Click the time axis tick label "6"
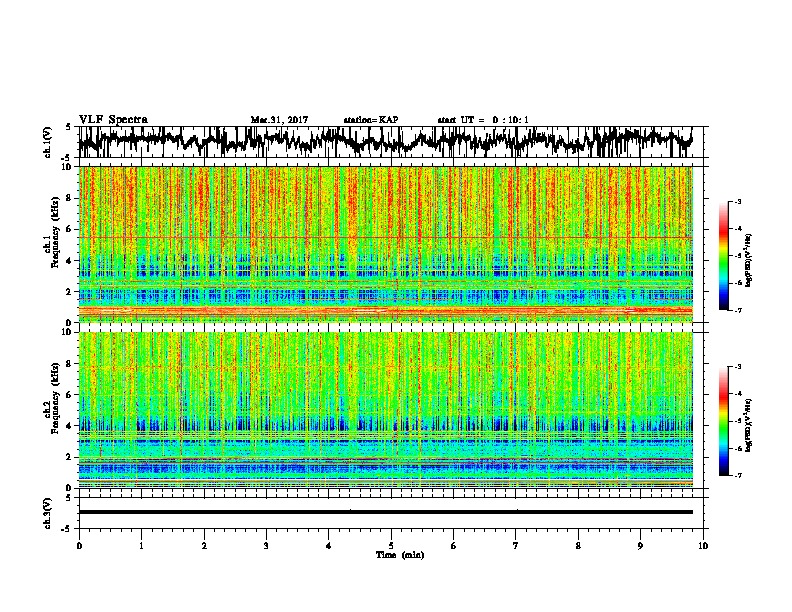Image resolution: width=792 pixels, height=612 pixels. click(x=453, y=546)
